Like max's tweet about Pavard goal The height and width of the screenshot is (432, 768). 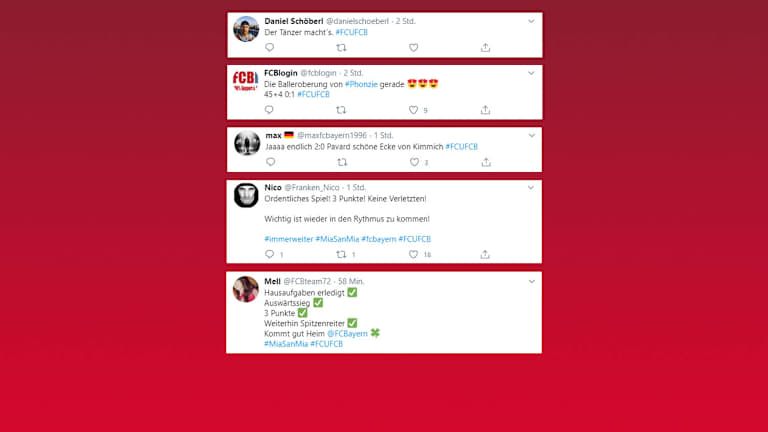(414, 162)
